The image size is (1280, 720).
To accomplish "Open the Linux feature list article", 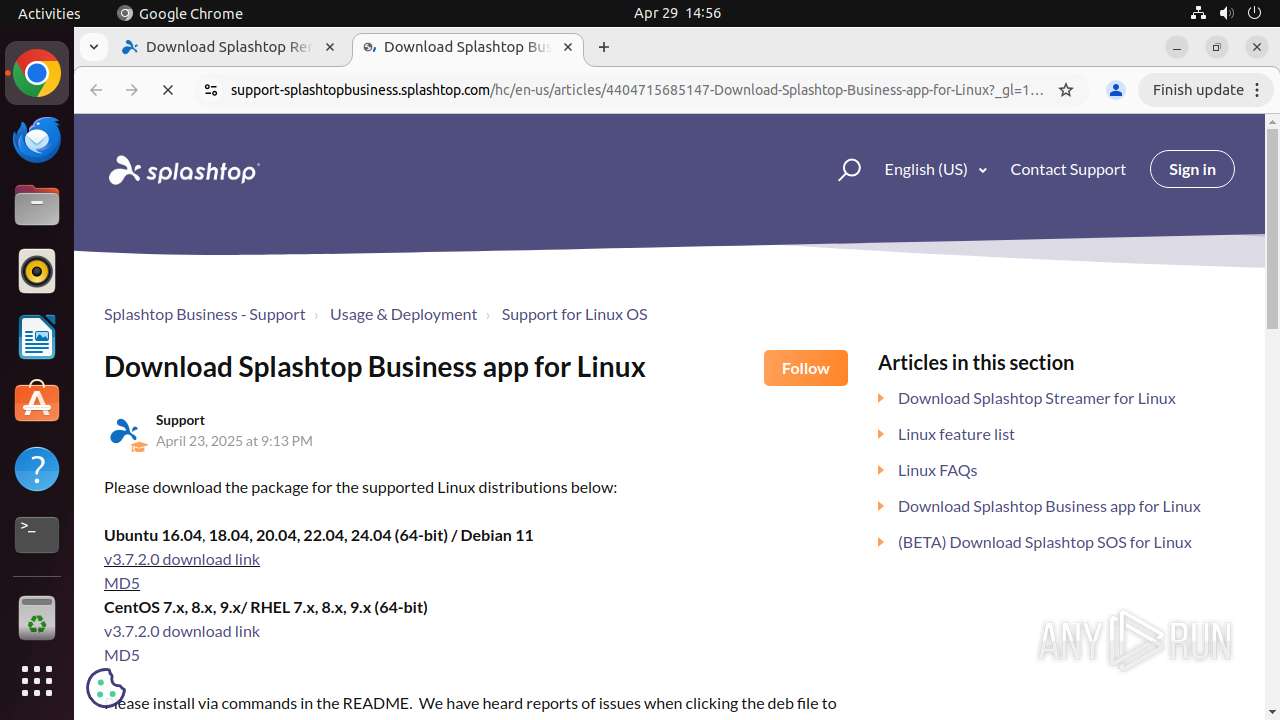I will pos(956,434).
